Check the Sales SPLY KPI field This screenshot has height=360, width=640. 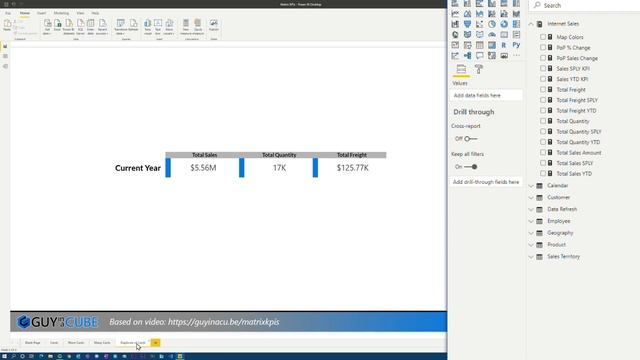543,69
